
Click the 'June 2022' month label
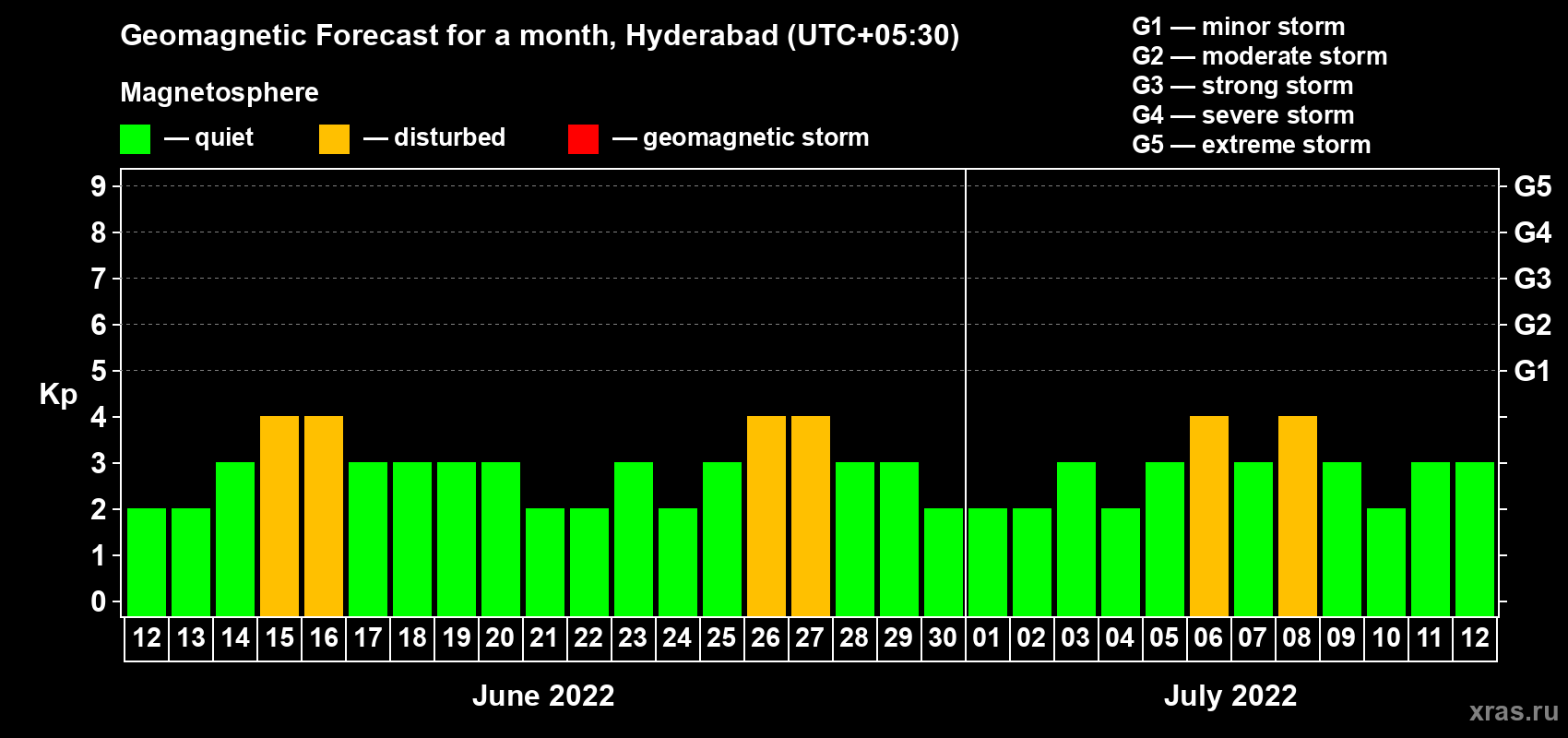pos(543,696)
